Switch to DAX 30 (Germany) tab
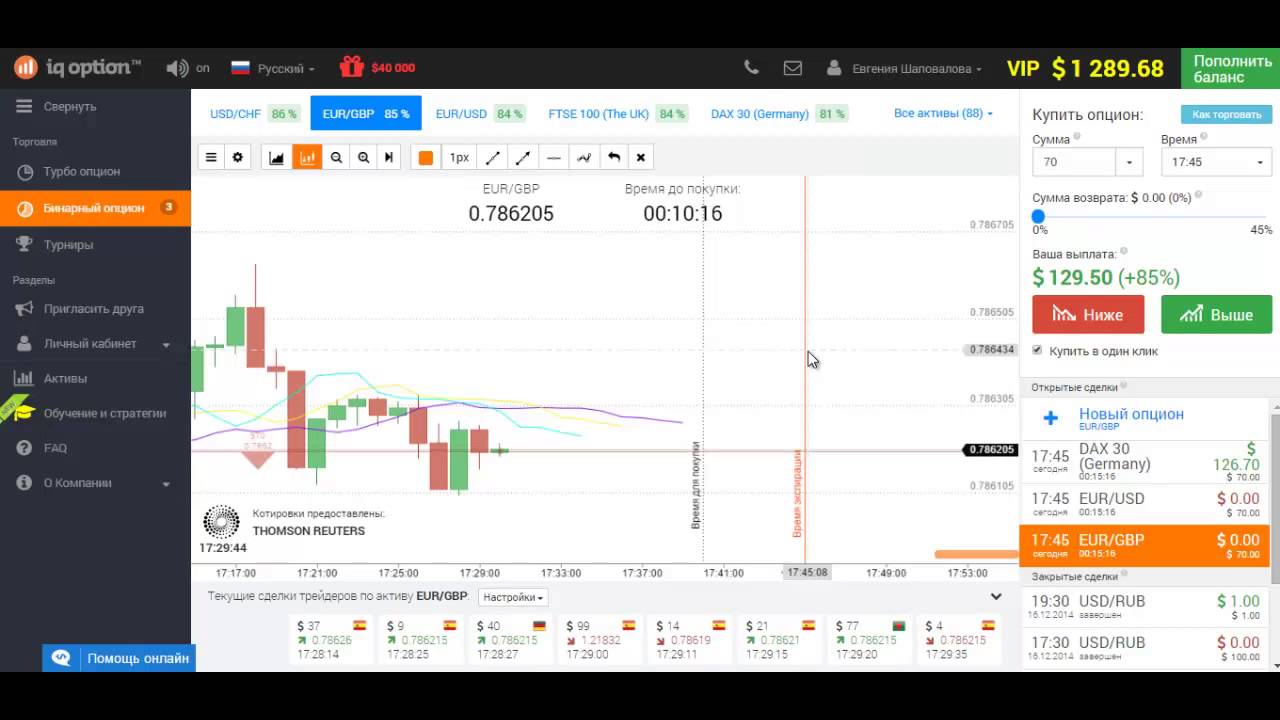 (778, 114)
